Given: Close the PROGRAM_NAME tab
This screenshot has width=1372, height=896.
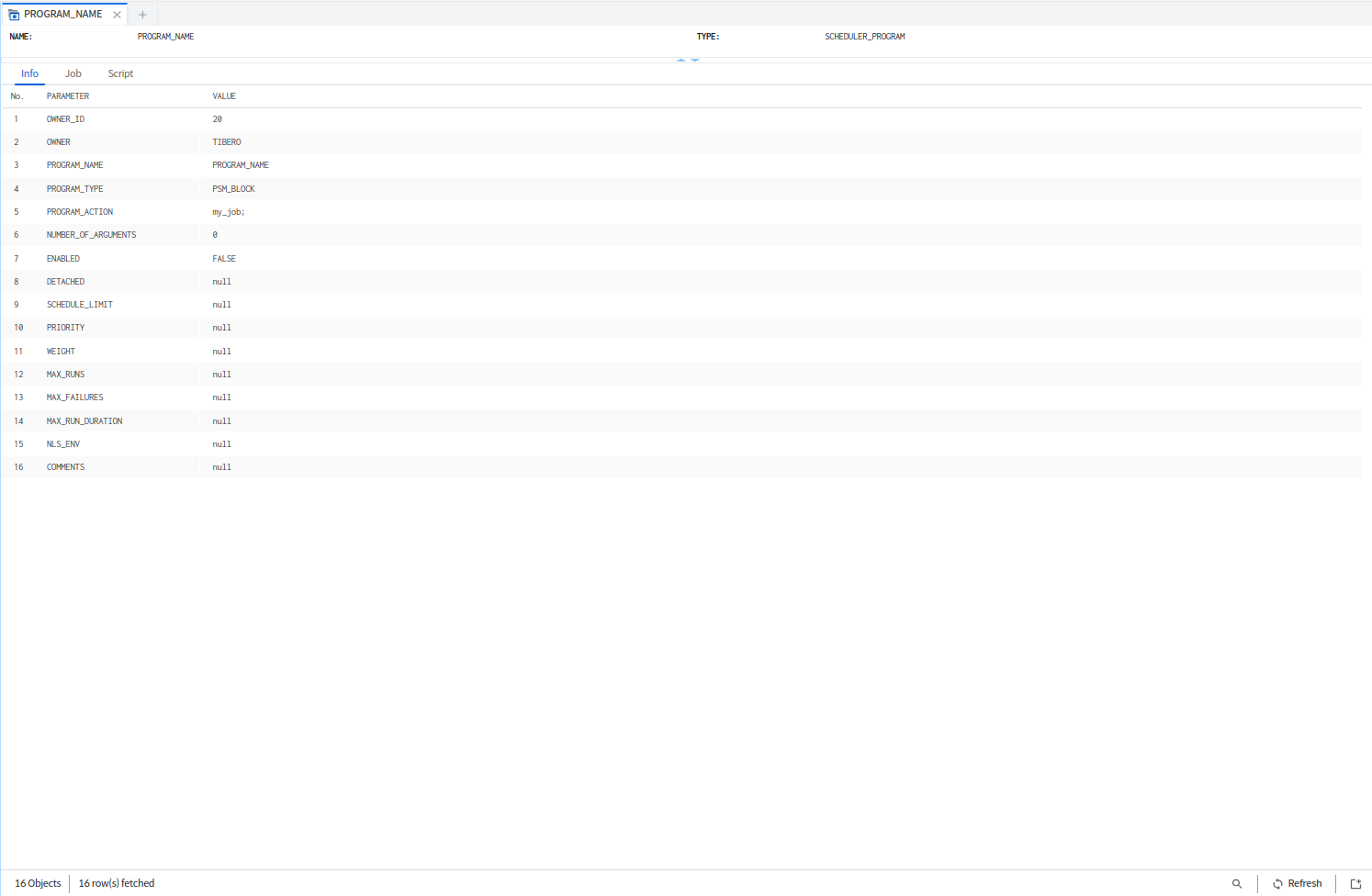Looking at the screenshot, I should [x=117, y=15].
